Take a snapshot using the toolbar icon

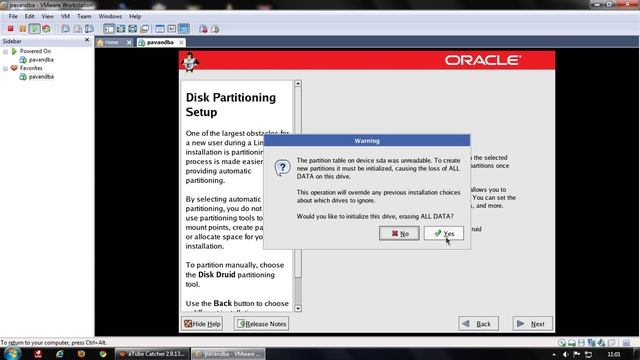click(x=65, y=29)
